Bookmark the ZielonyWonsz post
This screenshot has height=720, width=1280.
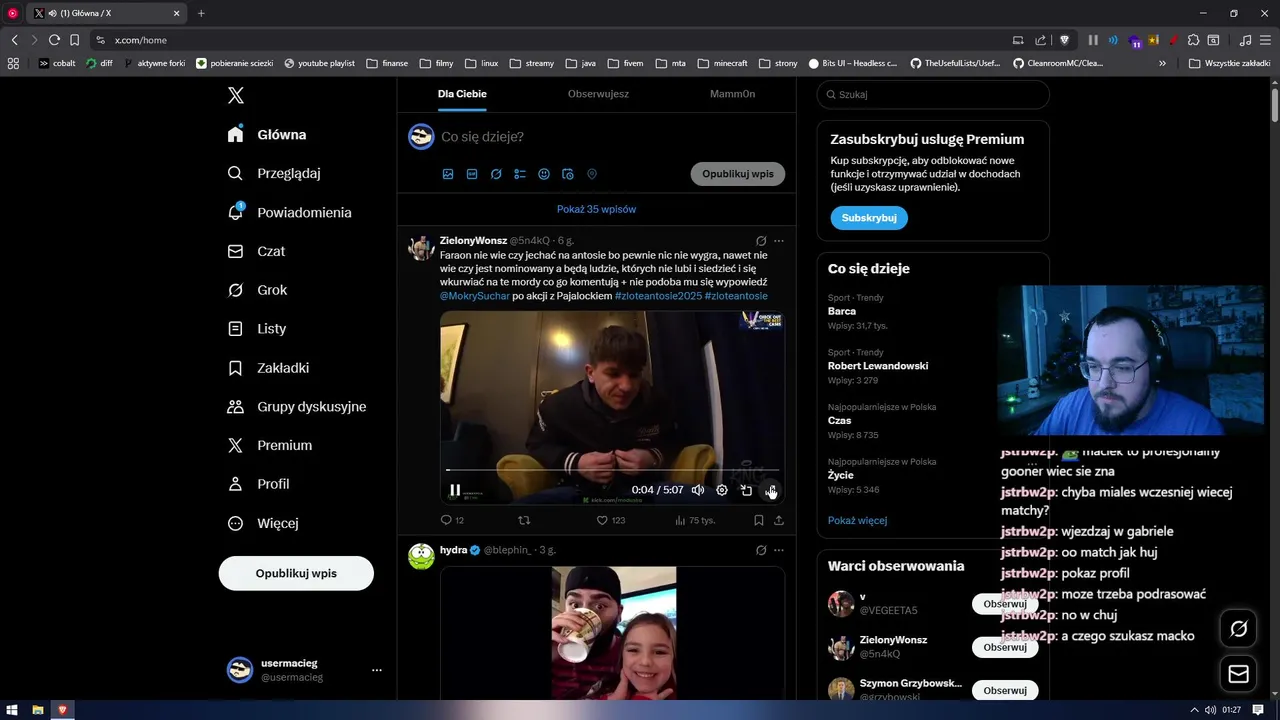point(758,520)
